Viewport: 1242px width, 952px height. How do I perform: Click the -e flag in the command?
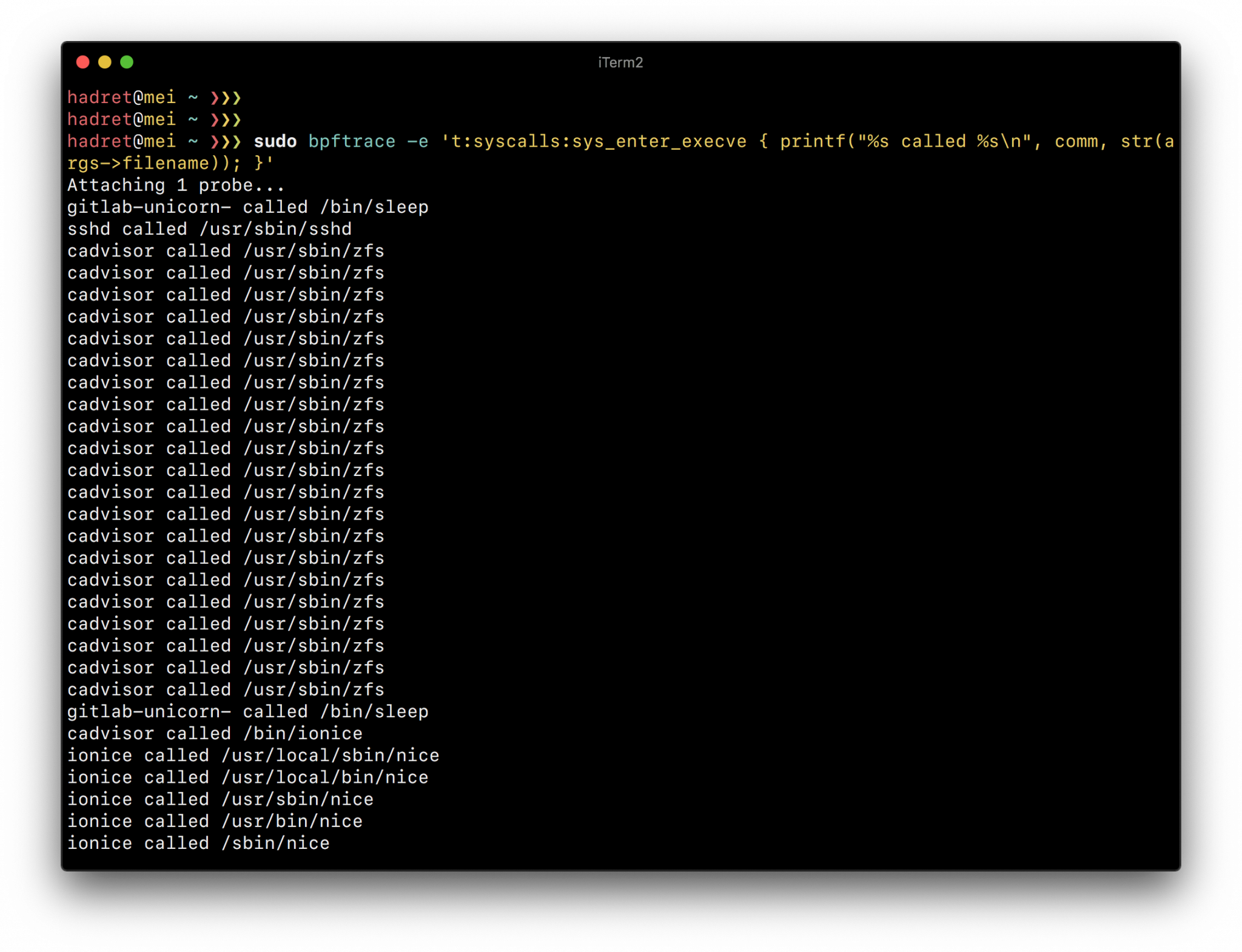tap(417, 141)
